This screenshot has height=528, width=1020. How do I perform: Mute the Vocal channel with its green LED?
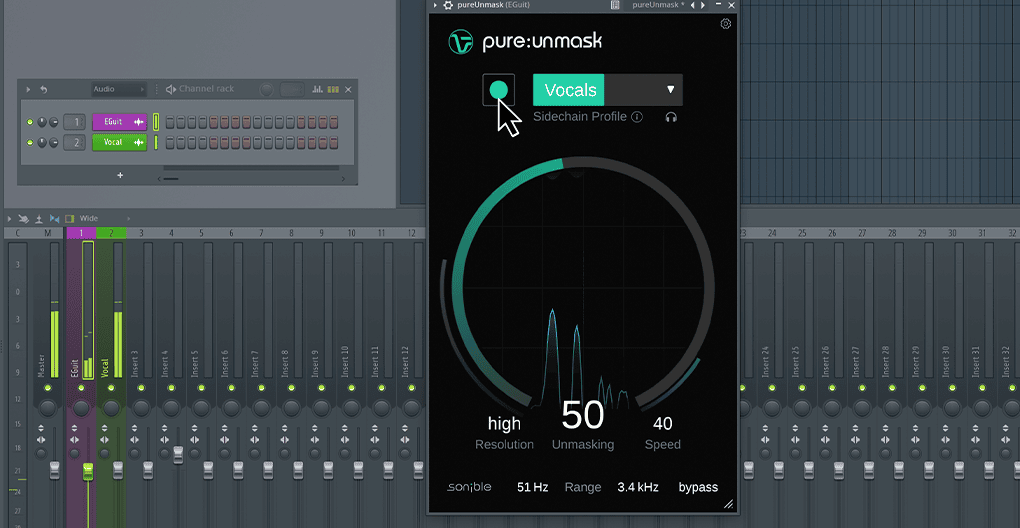tap(29, 142)
